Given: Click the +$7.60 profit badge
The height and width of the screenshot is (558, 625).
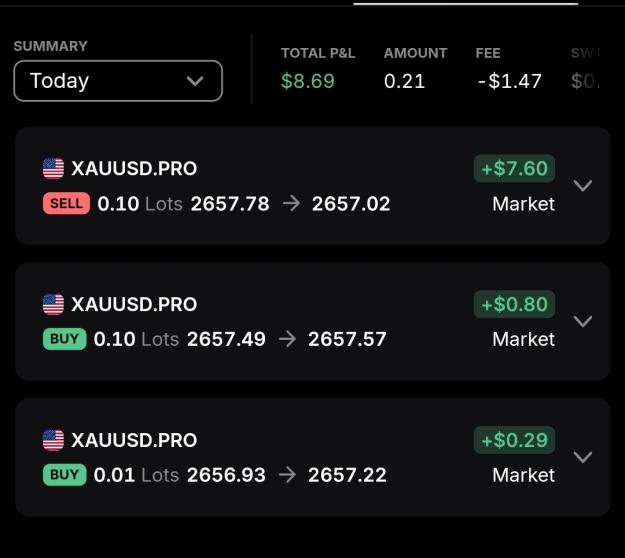Looking at the screenshot, I should tap(514, 169).
